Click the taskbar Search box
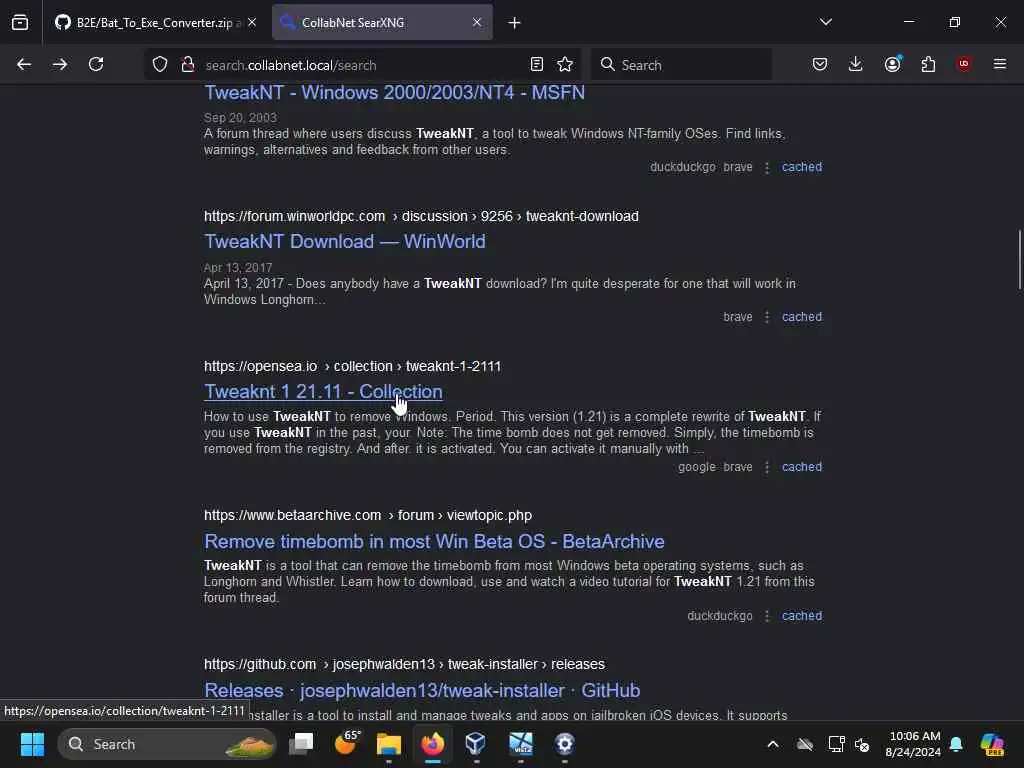1024x768 pixels. point(167,744)
